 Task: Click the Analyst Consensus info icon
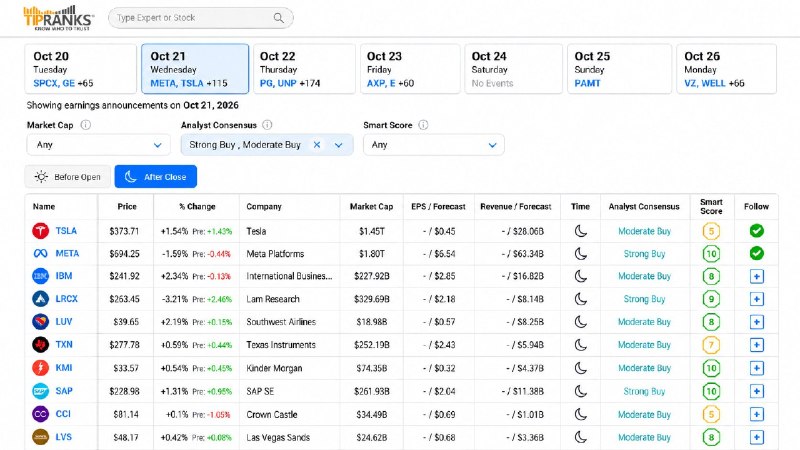267,125
